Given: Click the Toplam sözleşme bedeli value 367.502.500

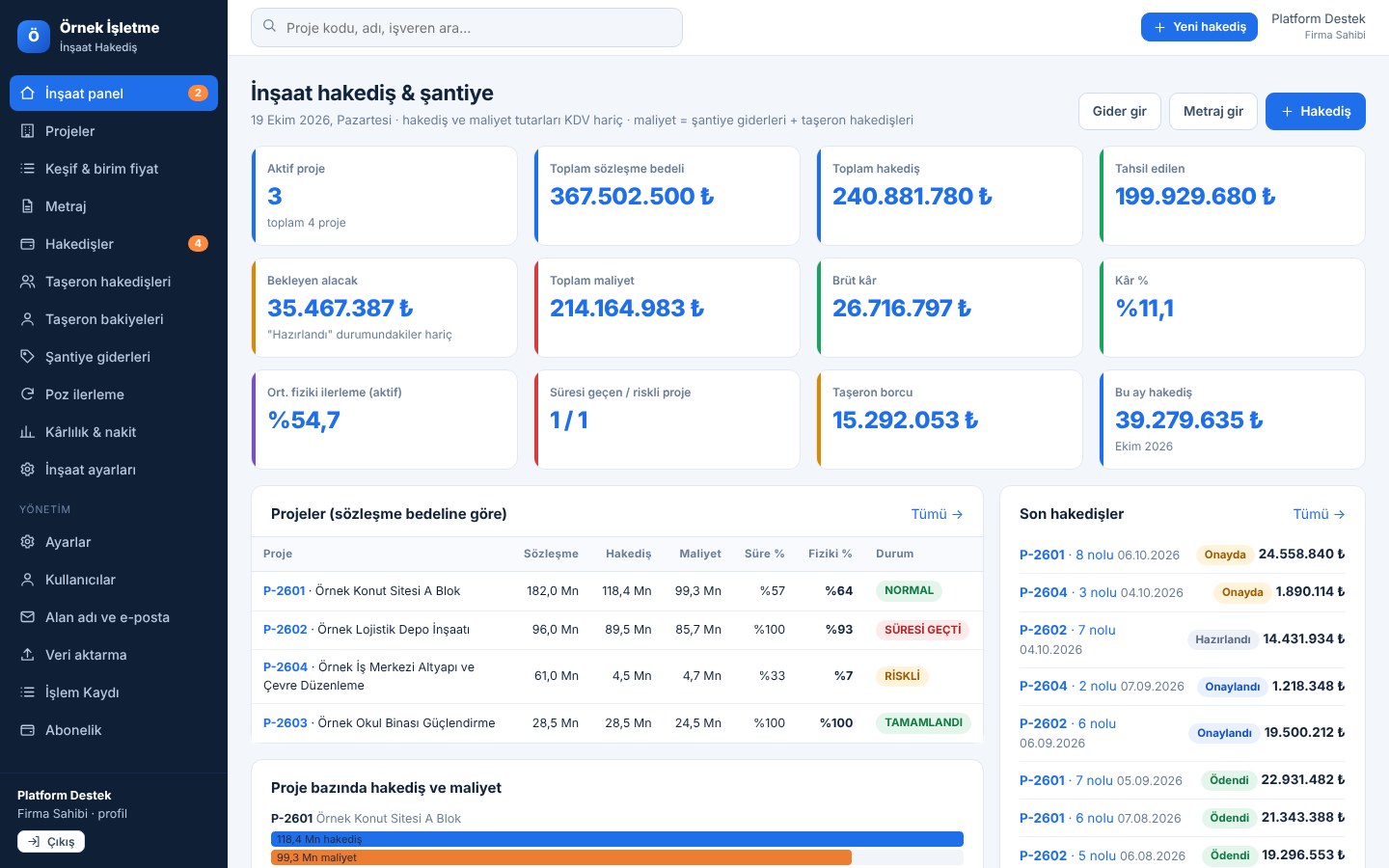Looking at the screenshot, I should coord(632,197).
